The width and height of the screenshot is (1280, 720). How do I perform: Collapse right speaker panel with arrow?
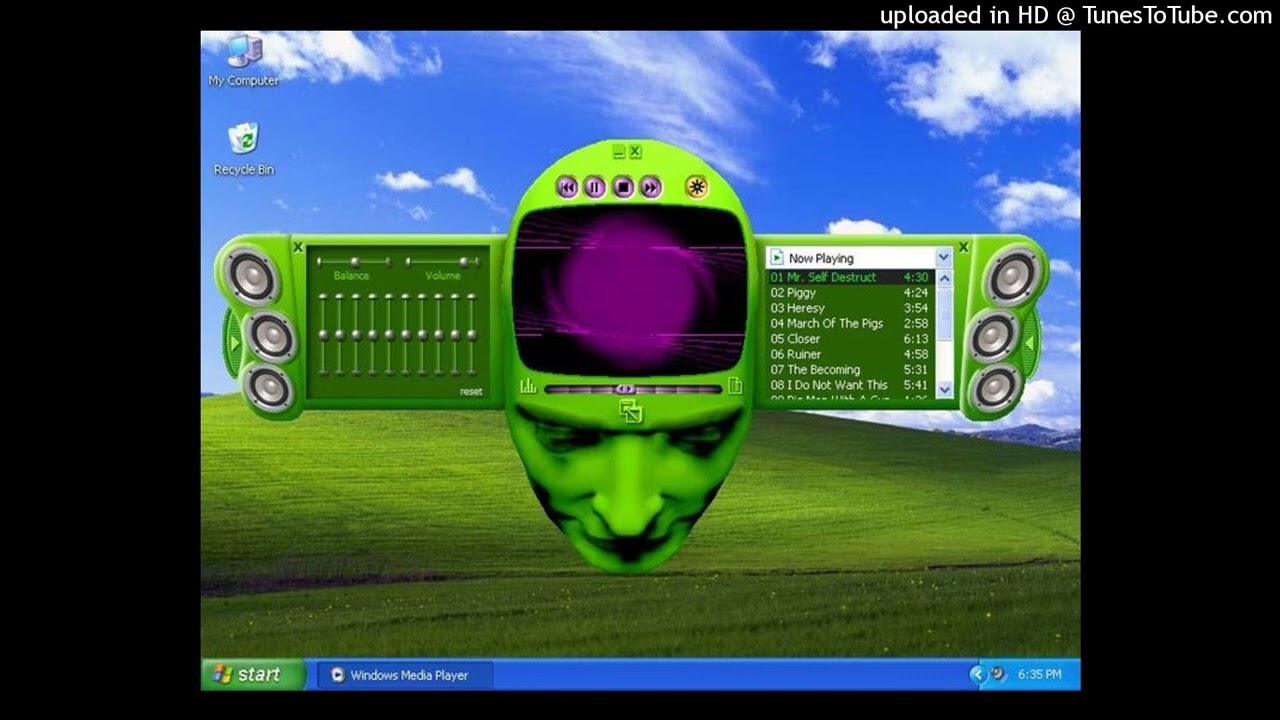(1028, 343)
